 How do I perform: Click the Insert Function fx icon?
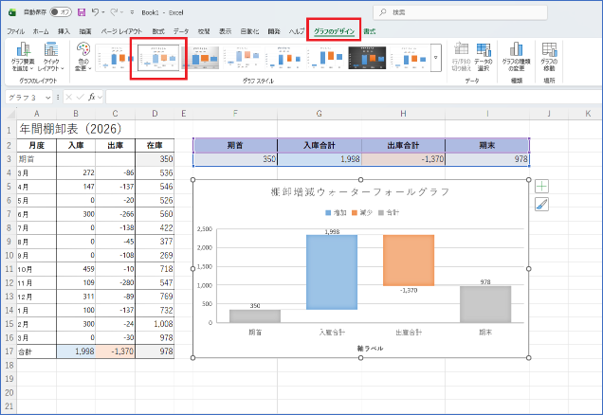point(92,97)
